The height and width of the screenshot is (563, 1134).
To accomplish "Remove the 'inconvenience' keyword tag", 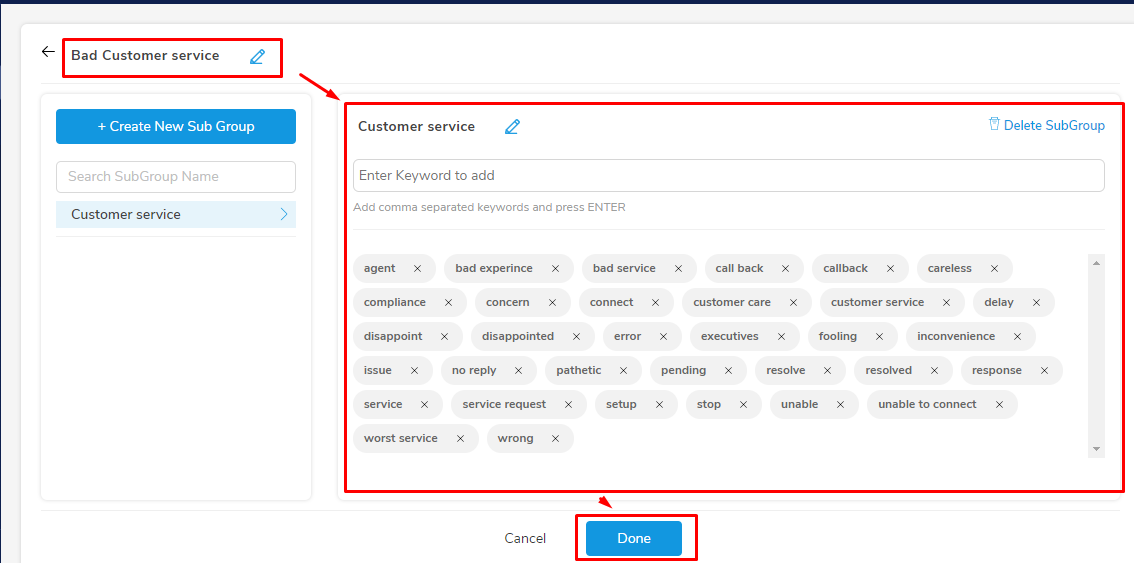I will [1018, 336].
